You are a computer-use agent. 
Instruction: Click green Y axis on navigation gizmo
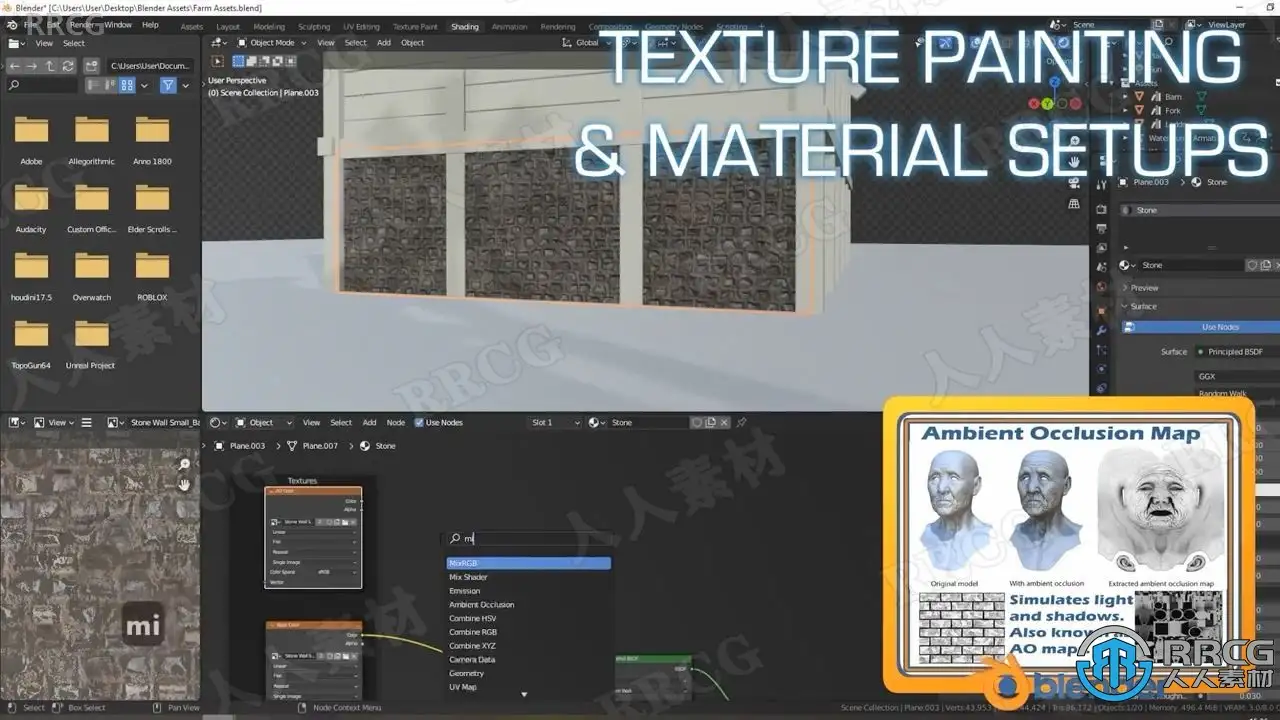[x=1047, y=103]
